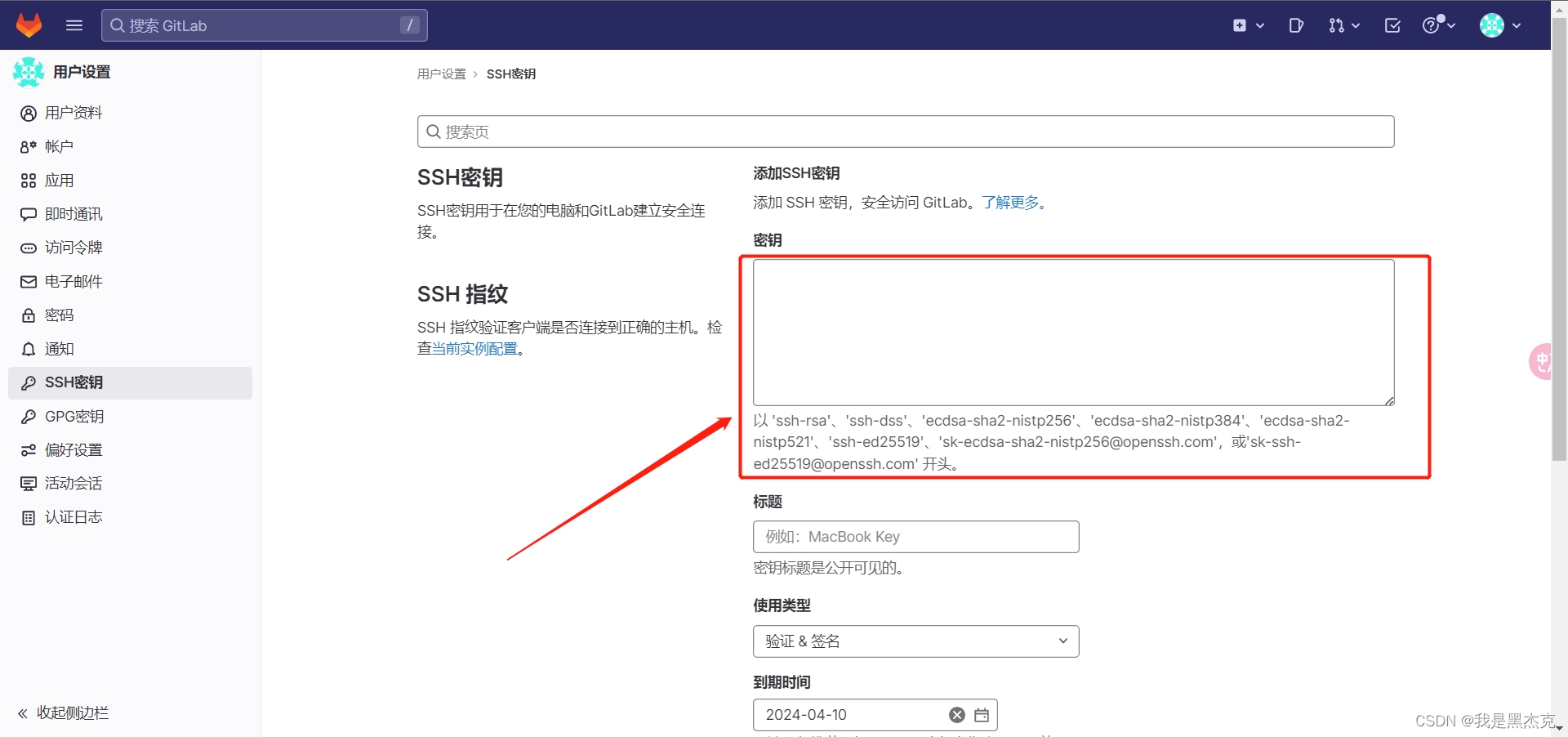Open 电子邮件 in the sidebar

130,282
